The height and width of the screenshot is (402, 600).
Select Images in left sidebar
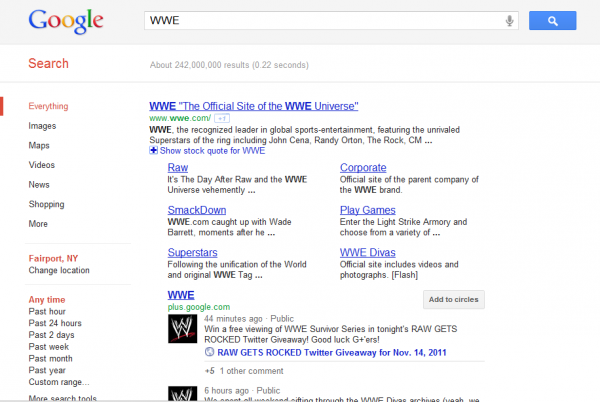click(42, 126)
